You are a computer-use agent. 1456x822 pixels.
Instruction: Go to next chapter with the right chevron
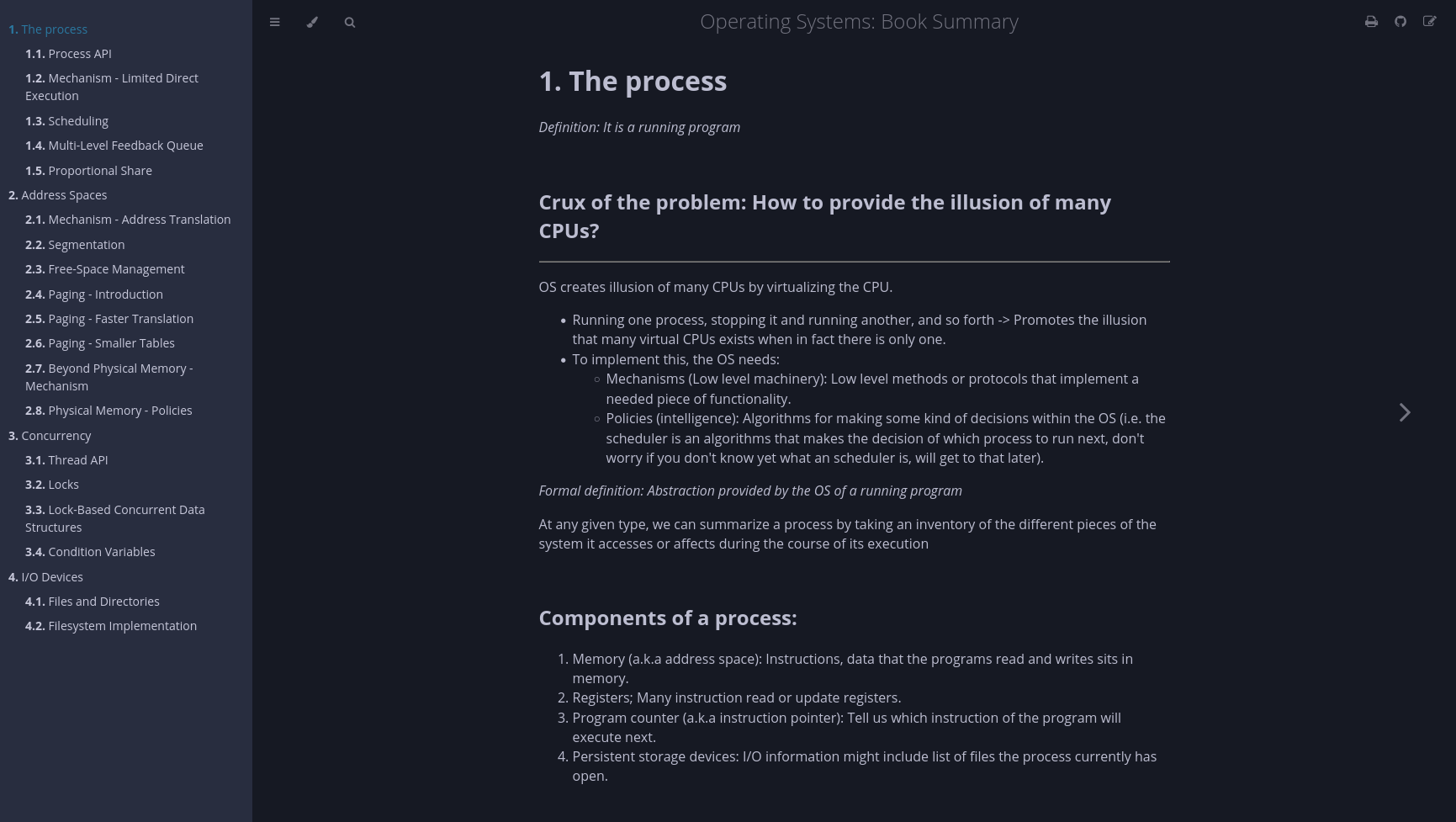coord(1404,411)
